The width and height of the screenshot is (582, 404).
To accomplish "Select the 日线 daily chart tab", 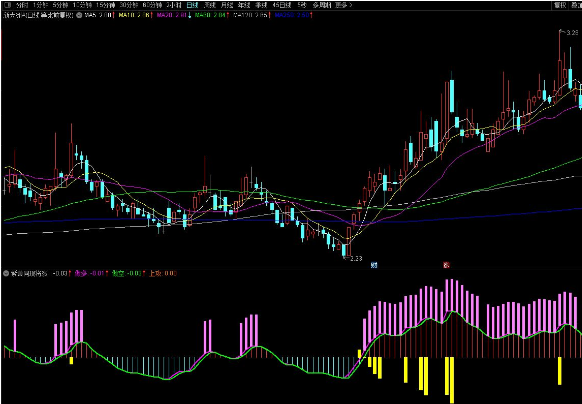I will [192, 5].
